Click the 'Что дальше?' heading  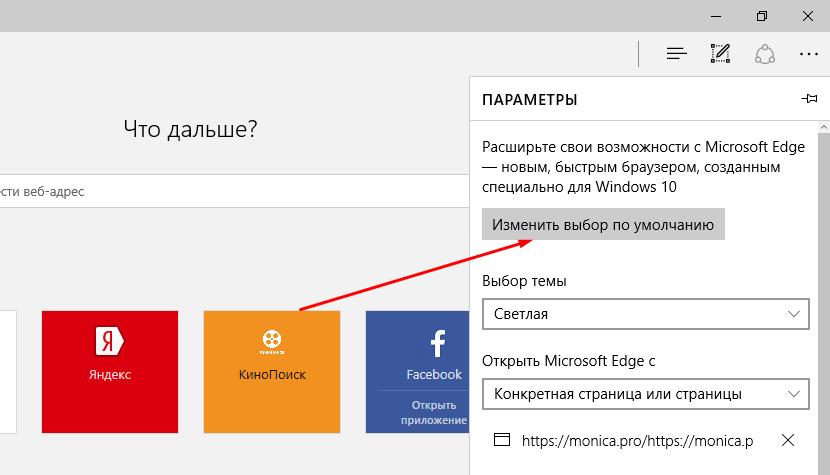click(191, 129)
